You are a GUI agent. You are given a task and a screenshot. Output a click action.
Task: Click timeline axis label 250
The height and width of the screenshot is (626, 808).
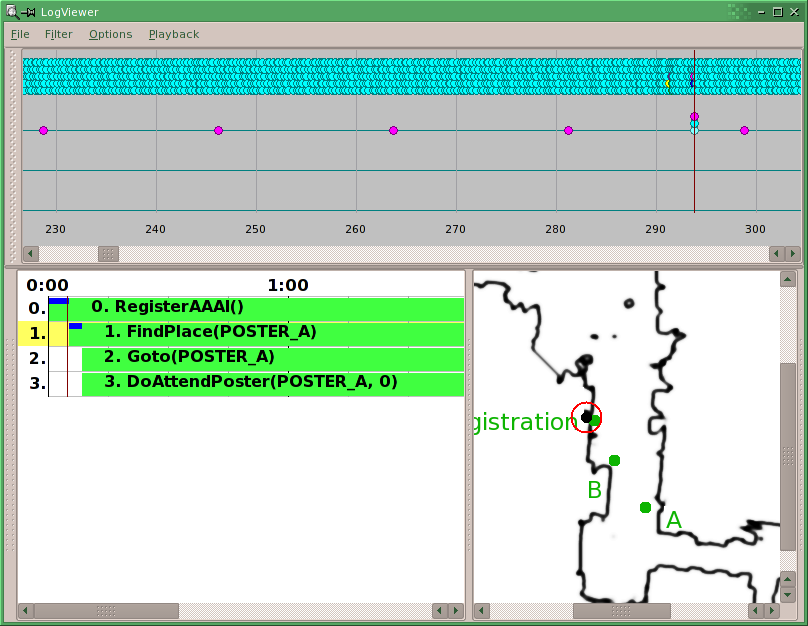[x=256, y=229]
